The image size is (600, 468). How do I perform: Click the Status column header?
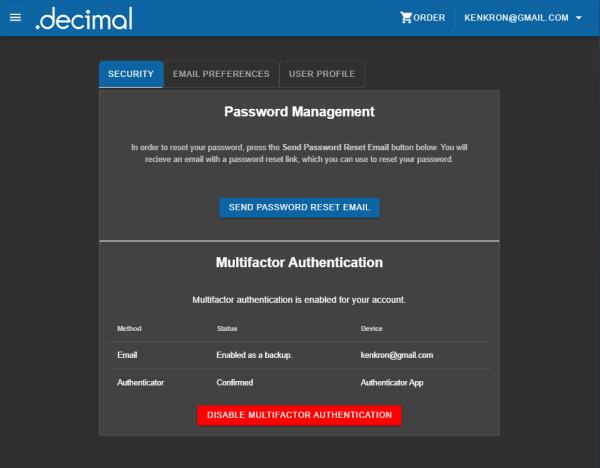point(227,329)
